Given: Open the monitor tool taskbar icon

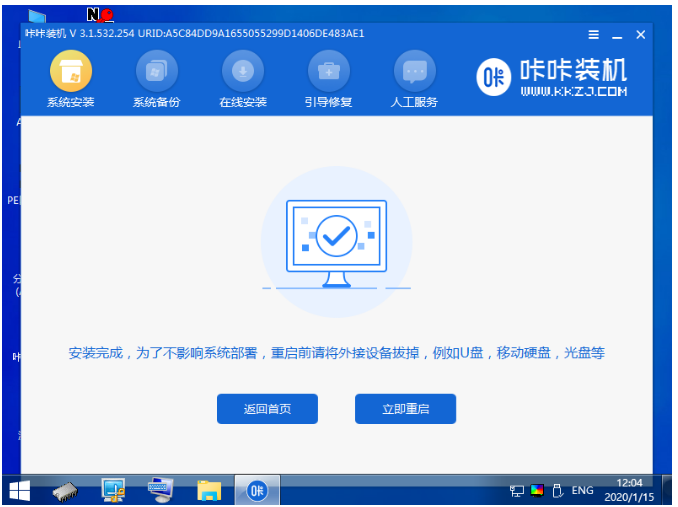Looking at the screenshot, I should click(113, 490).
